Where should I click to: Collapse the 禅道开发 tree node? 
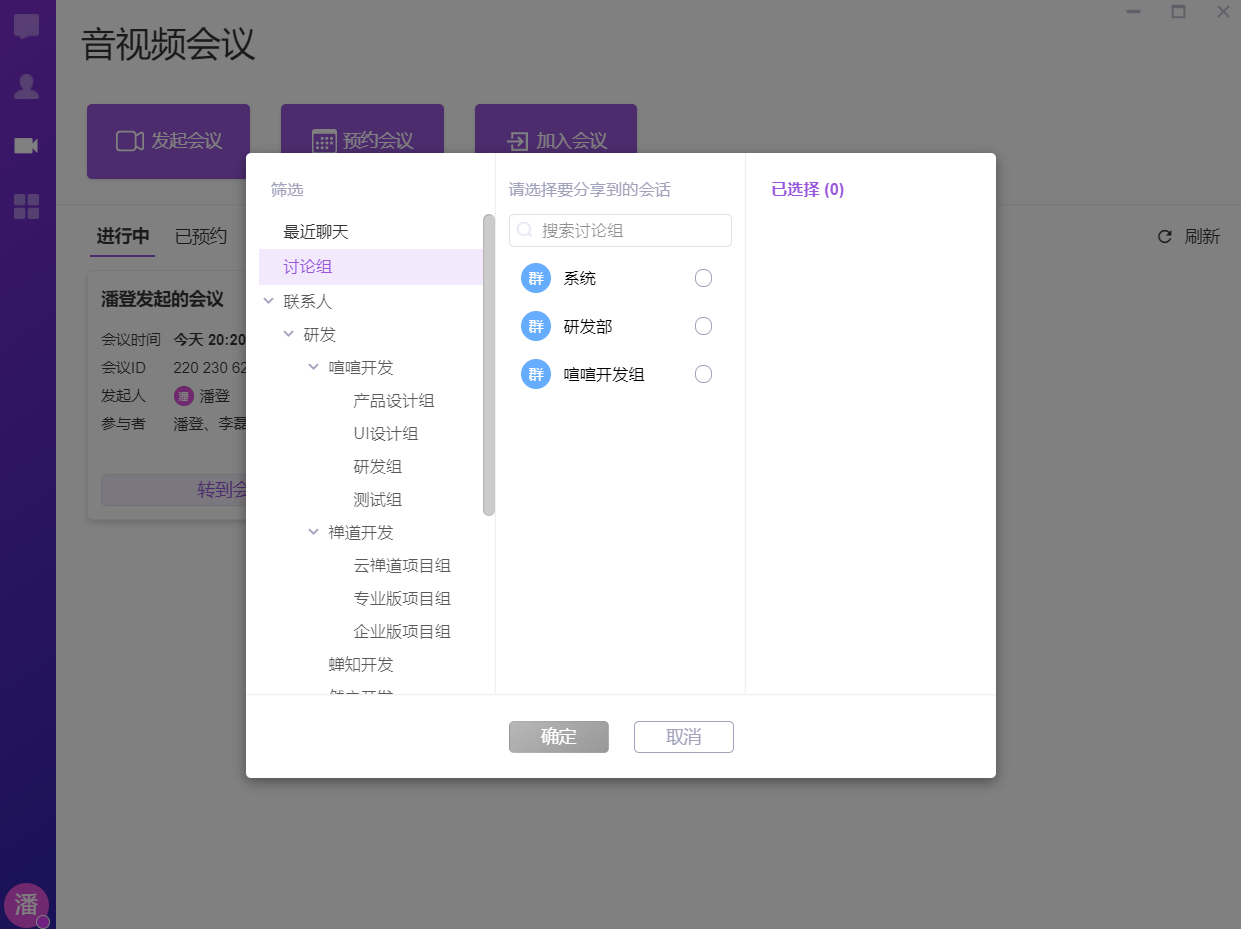314,533
